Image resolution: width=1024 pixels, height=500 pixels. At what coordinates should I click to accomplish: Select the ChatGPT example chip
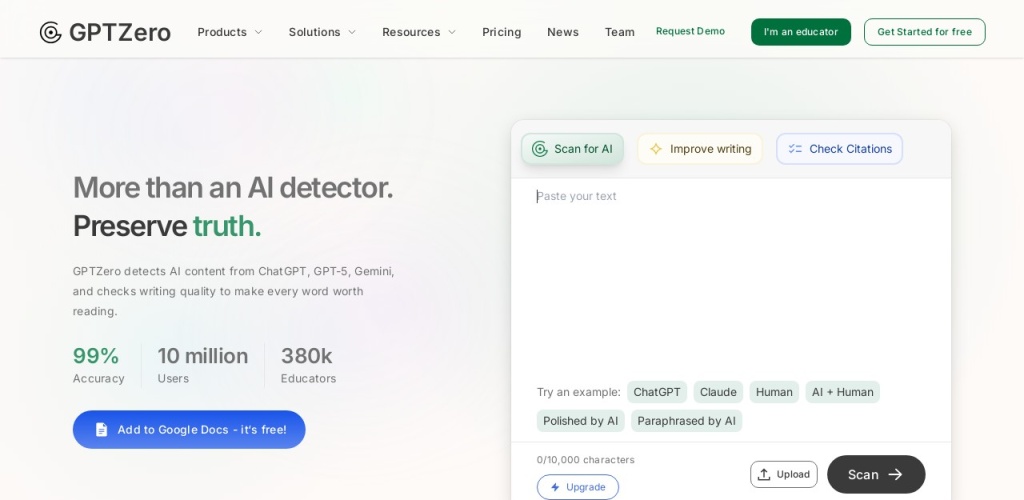[657, 392]
